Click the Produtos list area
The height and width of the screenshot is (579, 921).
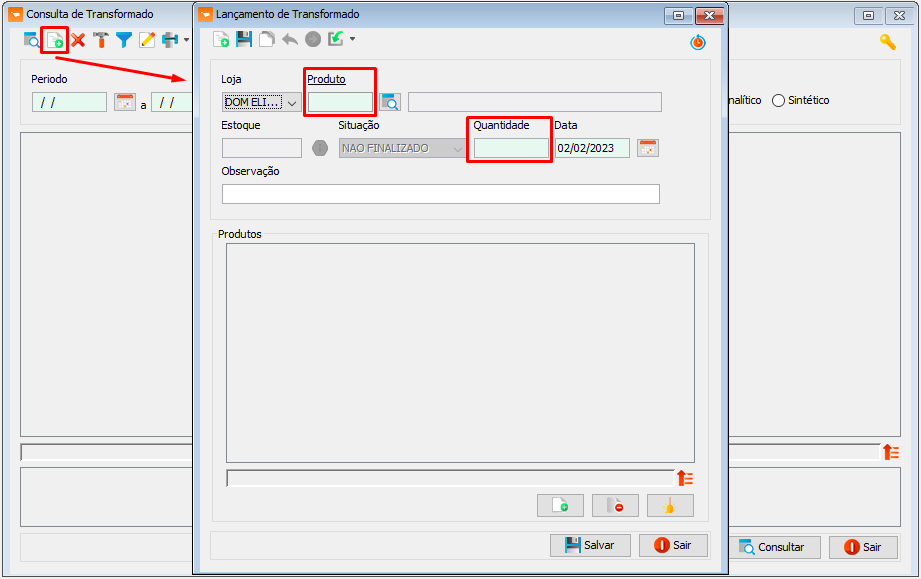460,353
